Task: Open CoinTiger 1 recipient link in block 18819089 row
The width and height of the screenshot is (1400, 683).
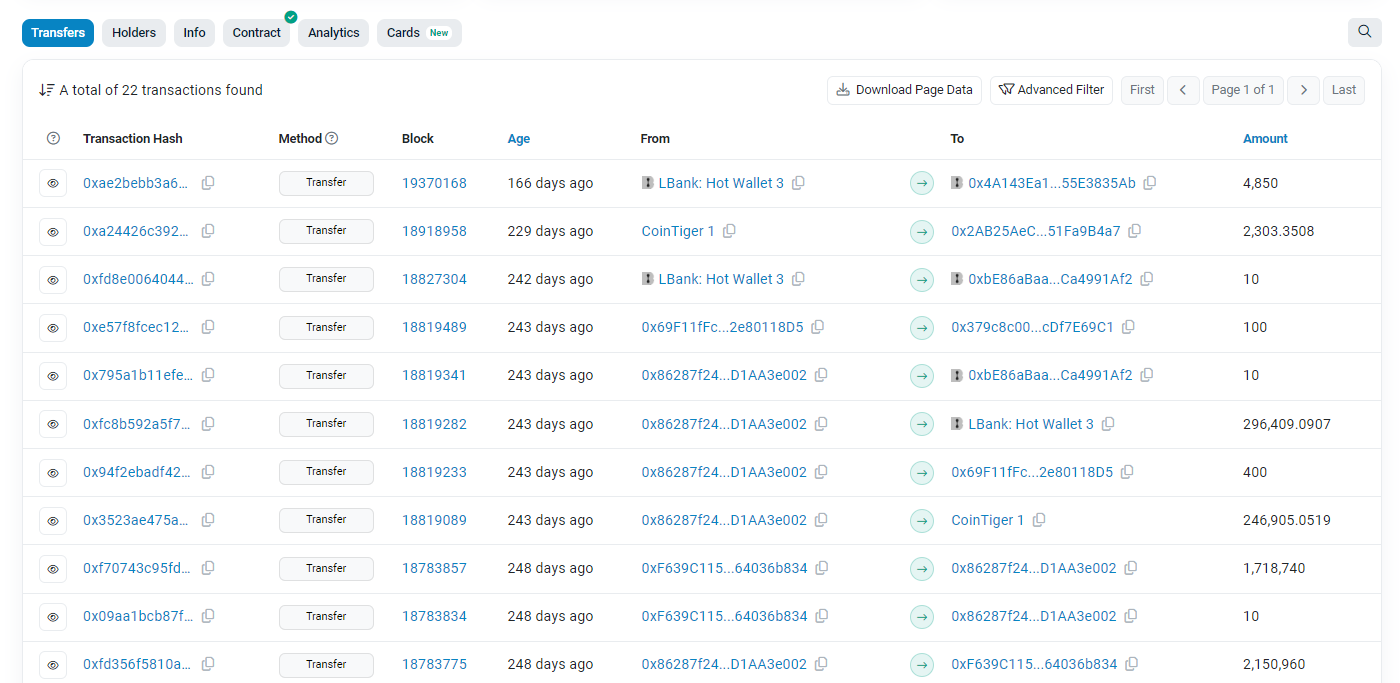Action: [x=988, y=520]
